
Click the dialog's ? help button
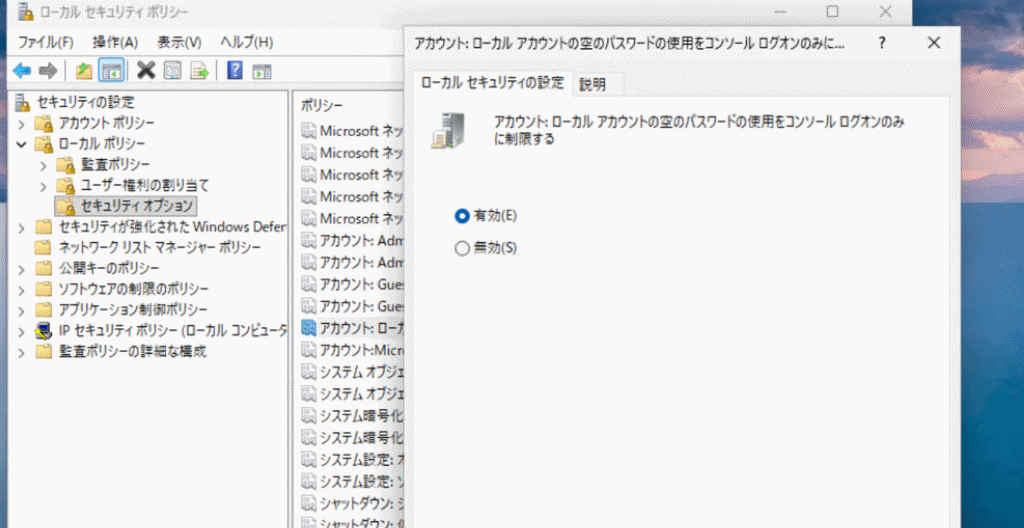point(881,43)
